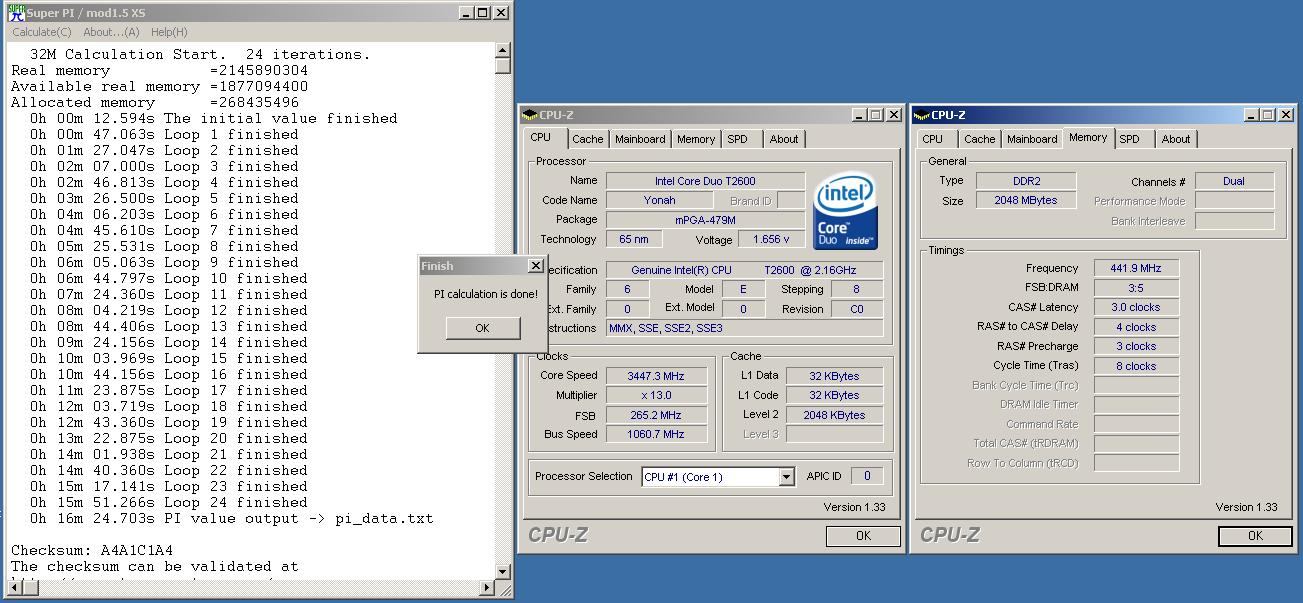Viewport: 1303px width, 603px height.
Task: Click the right CPU-Z window title icon
Action: pyautogui.click(x=922, y=115)
